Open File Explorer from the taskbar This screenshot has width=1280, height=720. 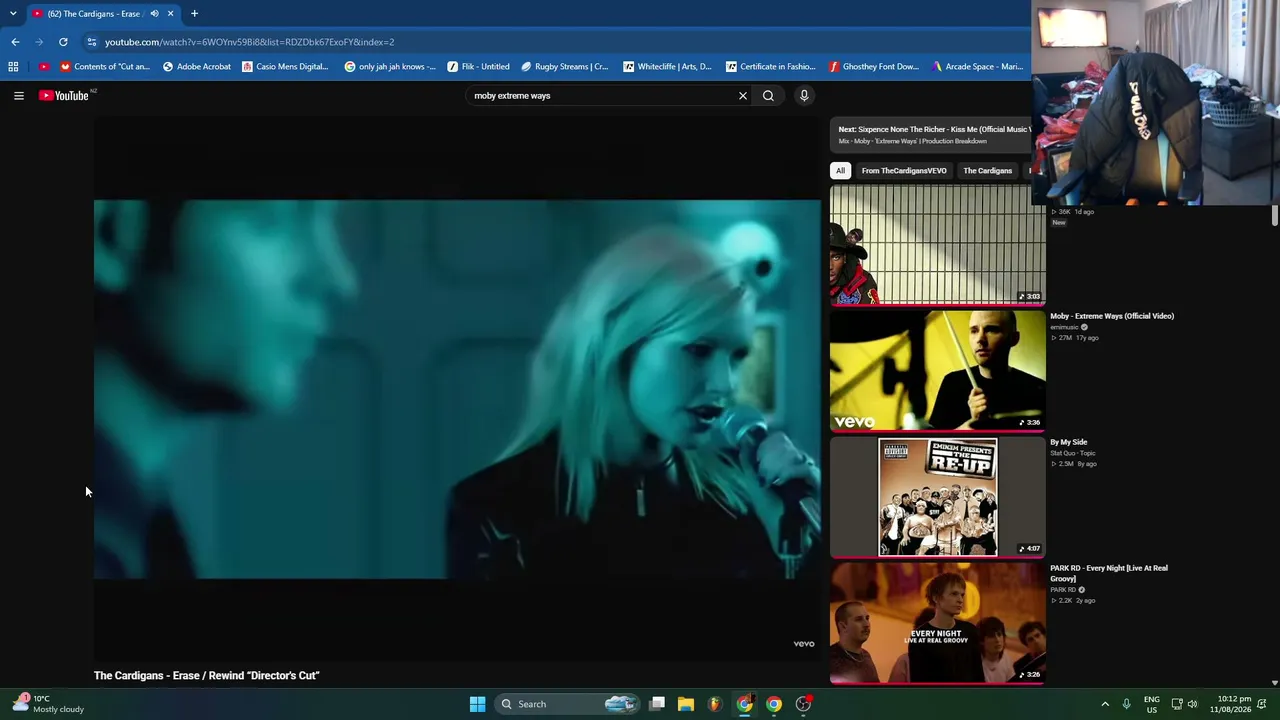686,704
